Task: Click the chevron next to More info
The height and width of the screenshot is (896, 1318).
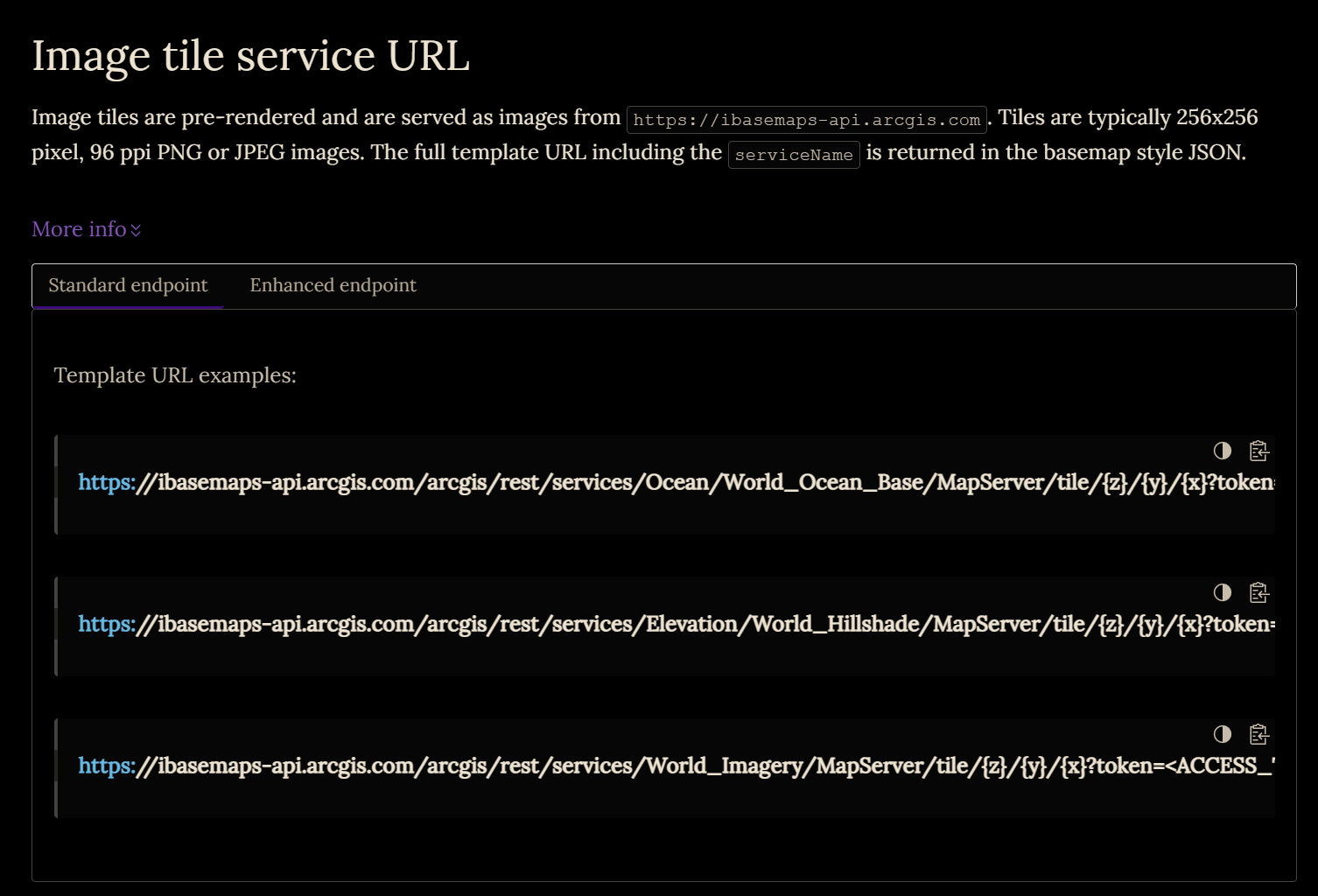Action: (137, 229)
